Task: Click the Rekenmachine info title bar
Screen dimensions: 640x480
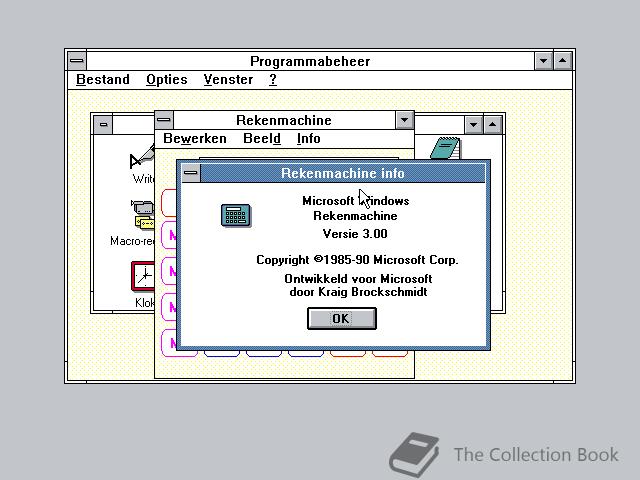Action: 343,173
